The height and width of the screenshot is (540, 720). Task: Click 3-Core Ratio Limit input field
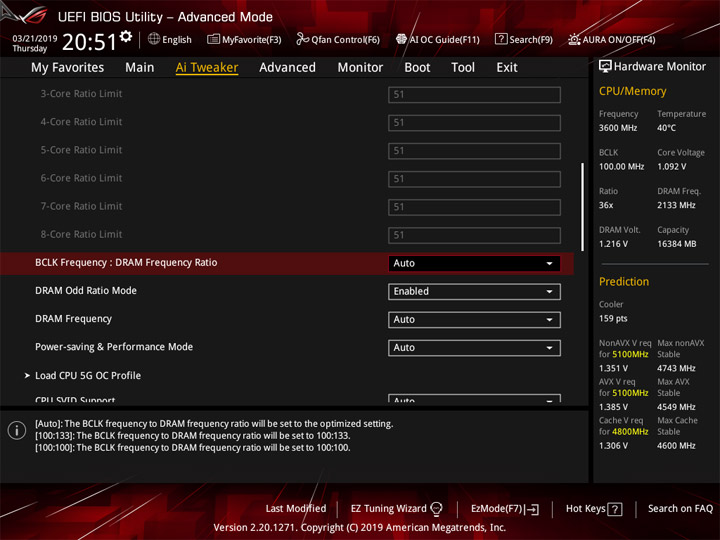point(474,95)
